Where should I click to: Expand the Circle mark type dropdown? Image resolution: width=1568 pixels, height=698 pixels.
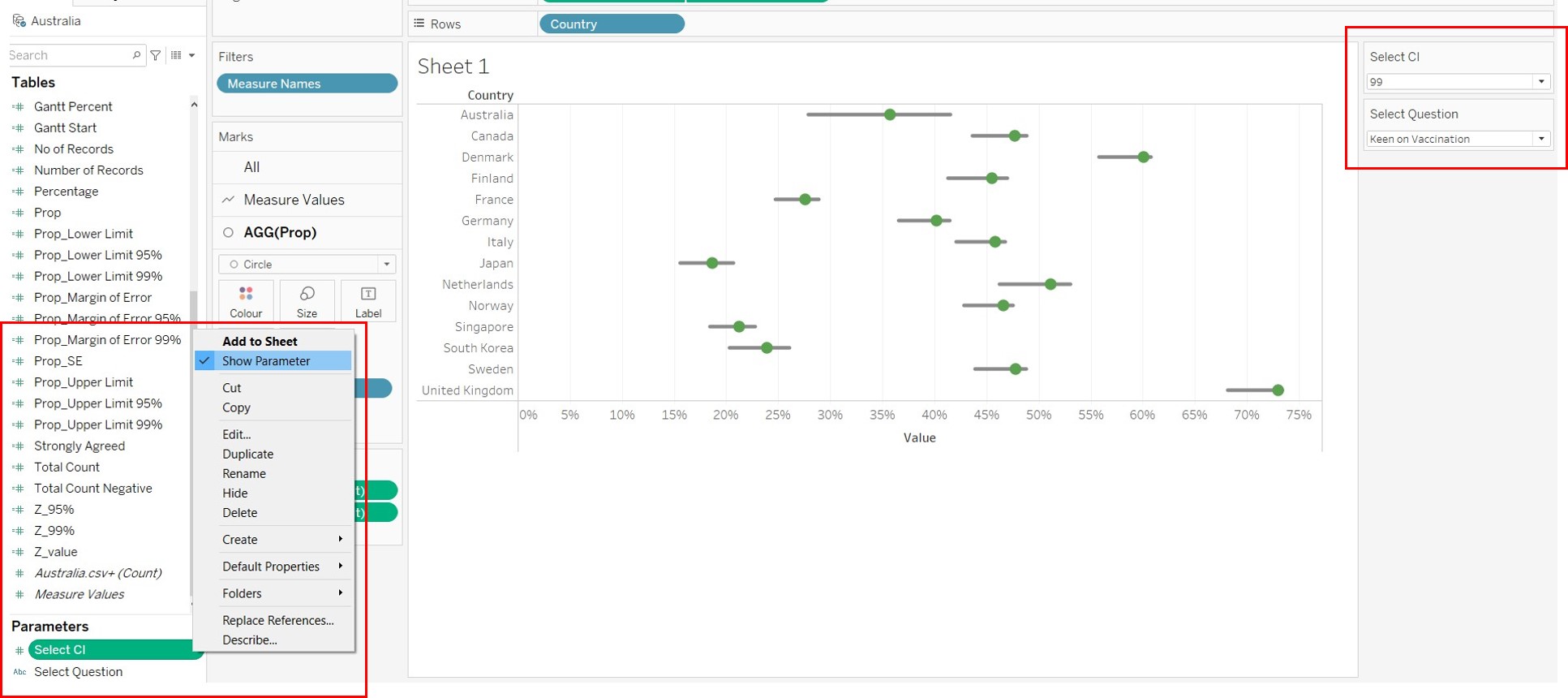click(386, 265)
